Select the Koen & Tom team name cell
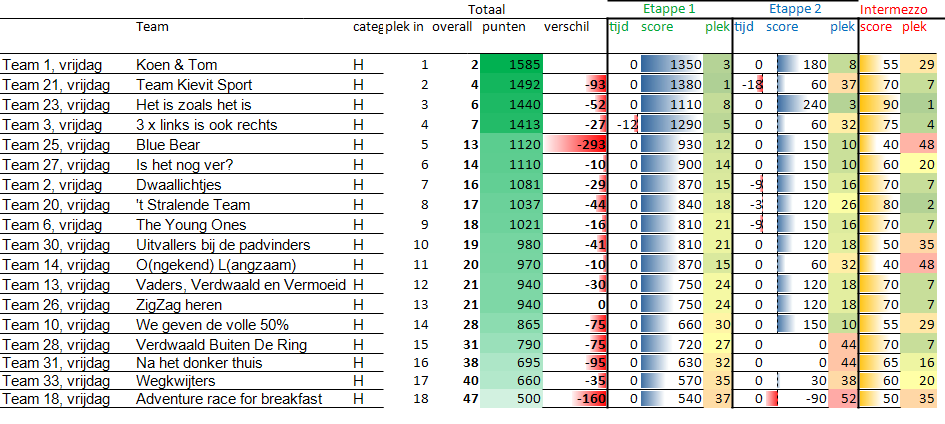Image resolution: width=945 pixels, height=424 pixels. click(x=176, y=65)
